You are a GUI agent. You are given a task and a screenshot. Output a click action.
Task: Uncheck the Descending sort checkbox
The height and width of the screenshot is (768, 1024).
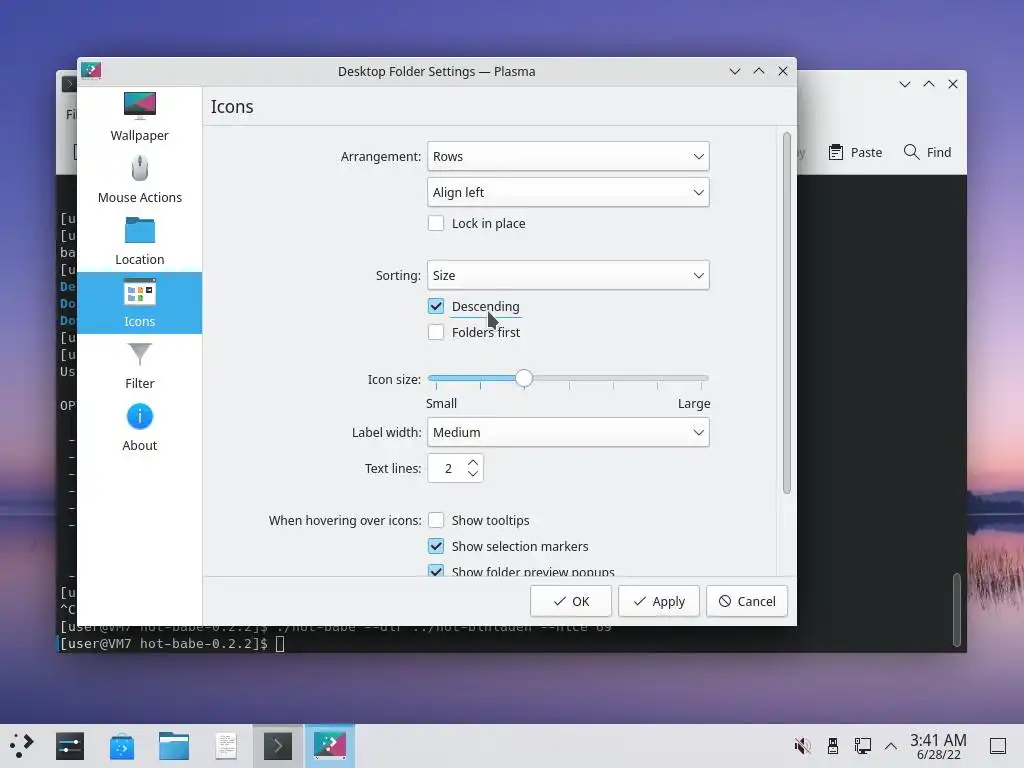436,306
